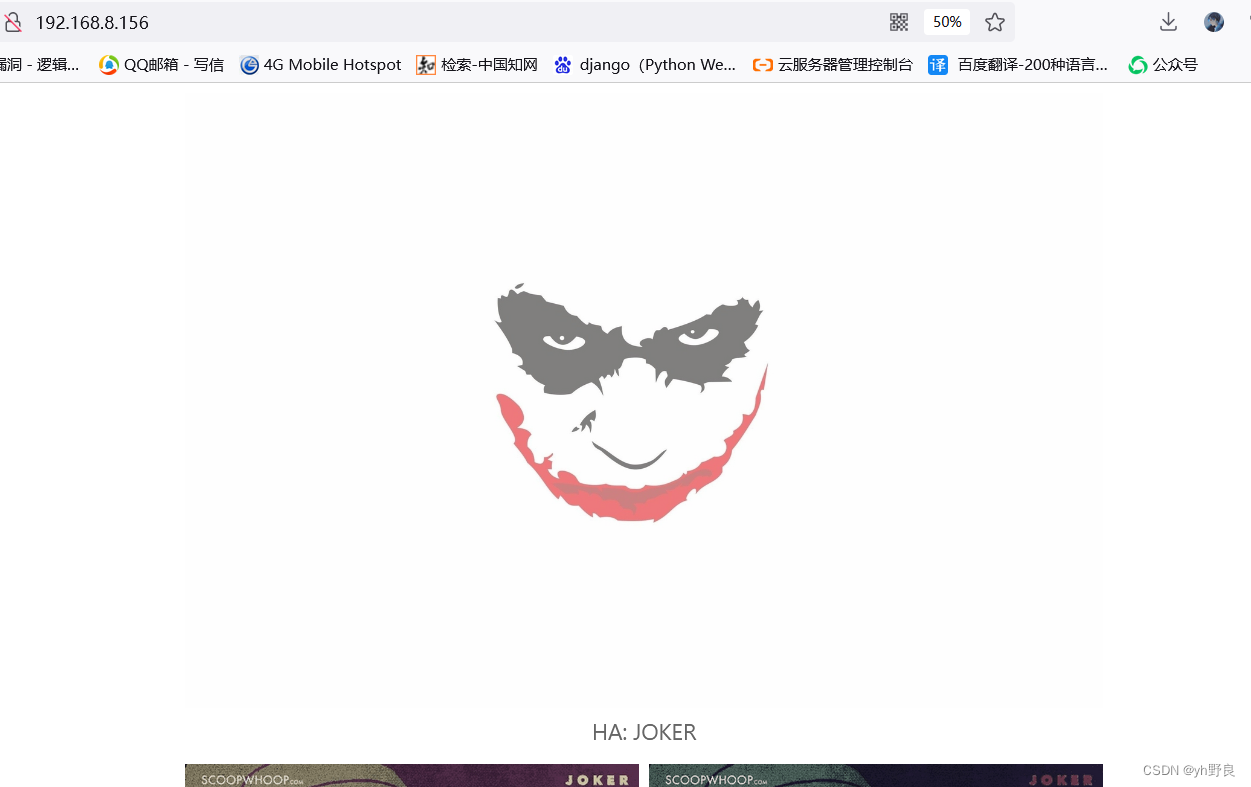1251x787 pixels.
Task: Click the insecure connection lock icon
Action: [12, 22]
